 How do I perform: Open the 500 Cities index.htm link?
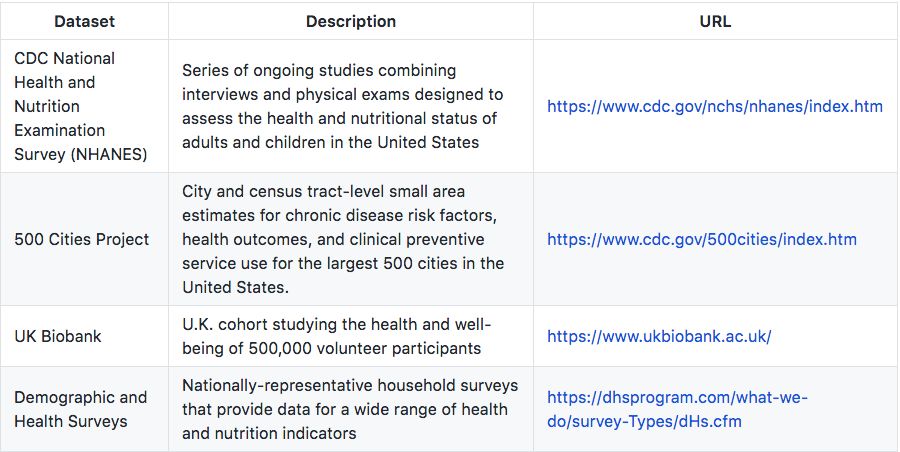701,239
